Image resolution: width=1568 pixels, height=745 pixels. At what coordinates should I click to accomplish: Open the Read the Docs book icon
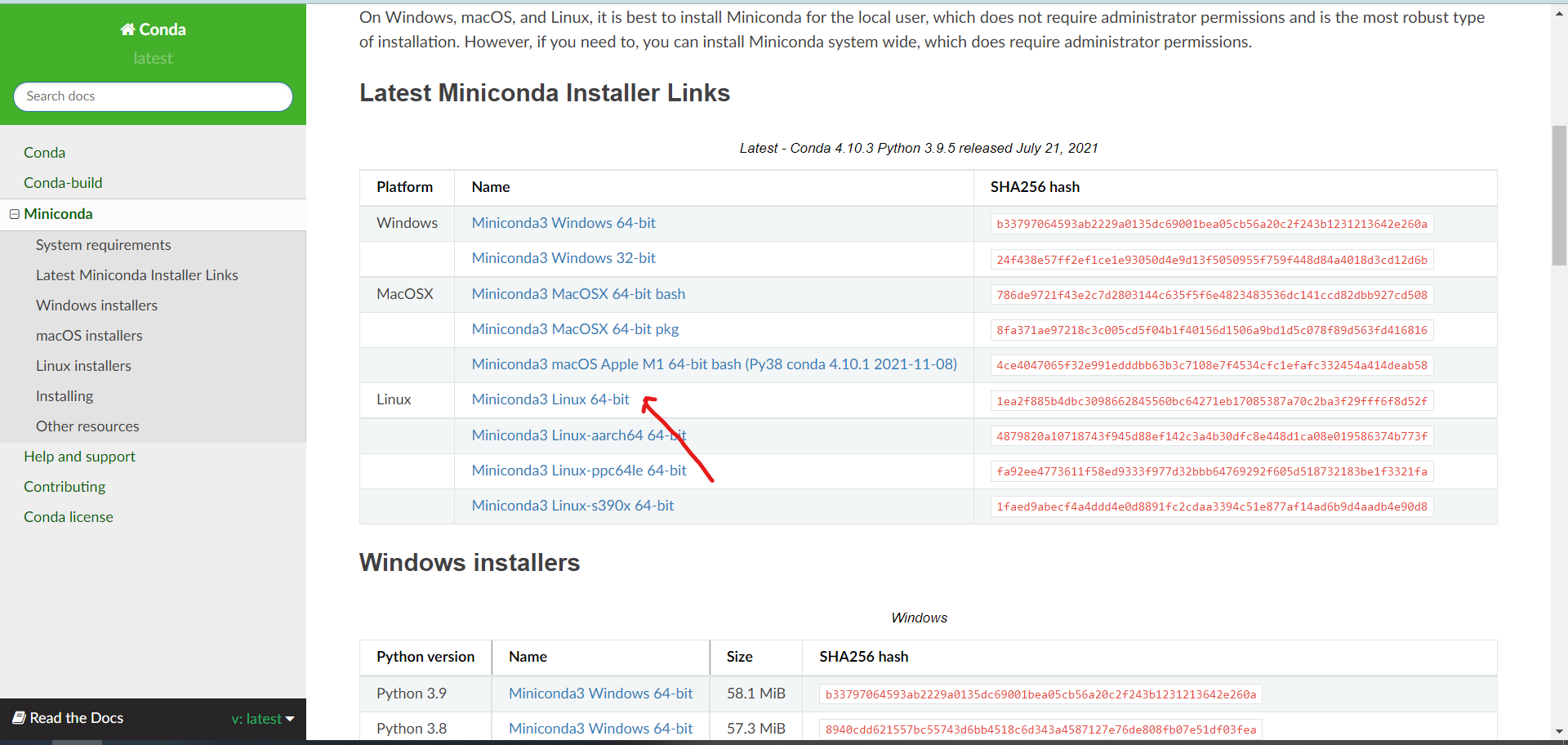[x=19, y=718]
